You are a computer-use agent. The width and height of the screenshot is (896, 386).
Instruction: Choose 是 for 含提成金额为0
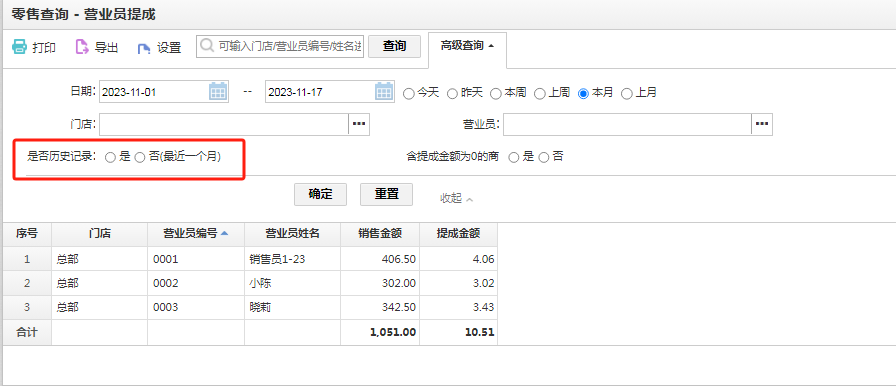(x=514, y=158)
